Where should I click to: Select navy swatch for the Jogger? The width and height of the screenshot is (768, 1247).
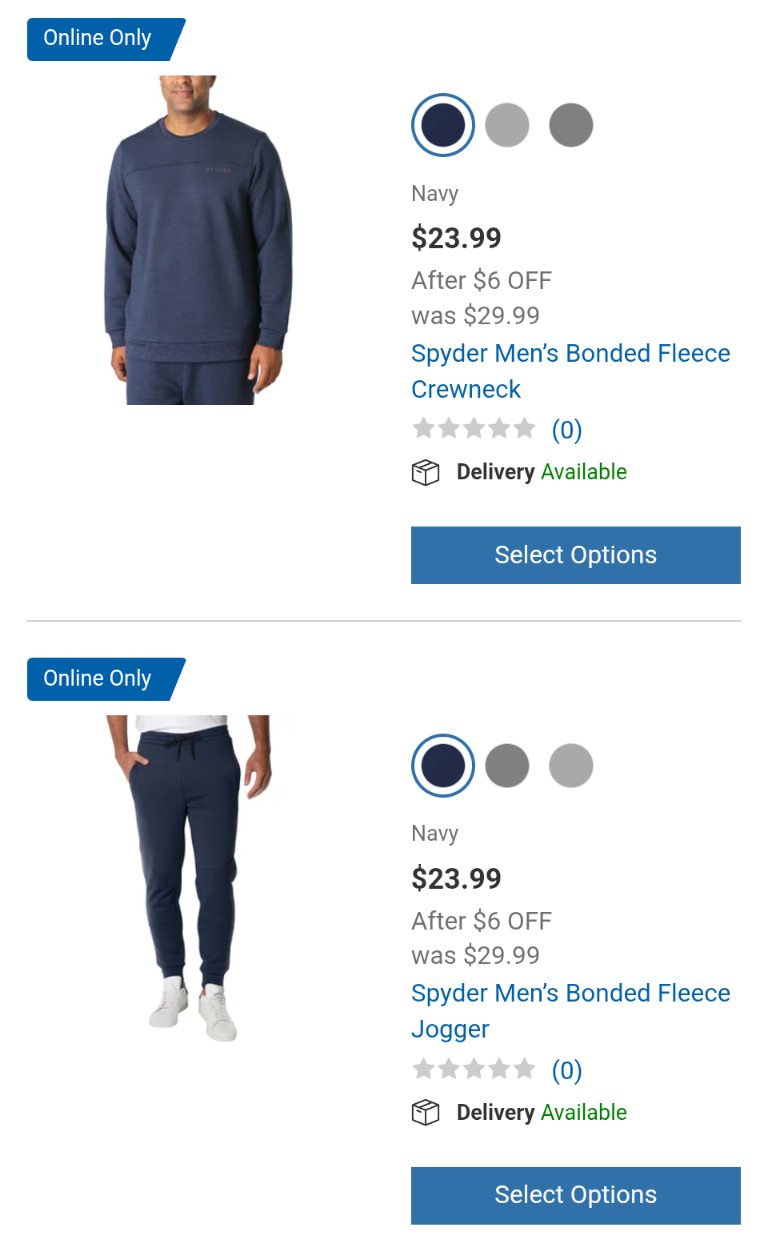(x=443, y=766)
